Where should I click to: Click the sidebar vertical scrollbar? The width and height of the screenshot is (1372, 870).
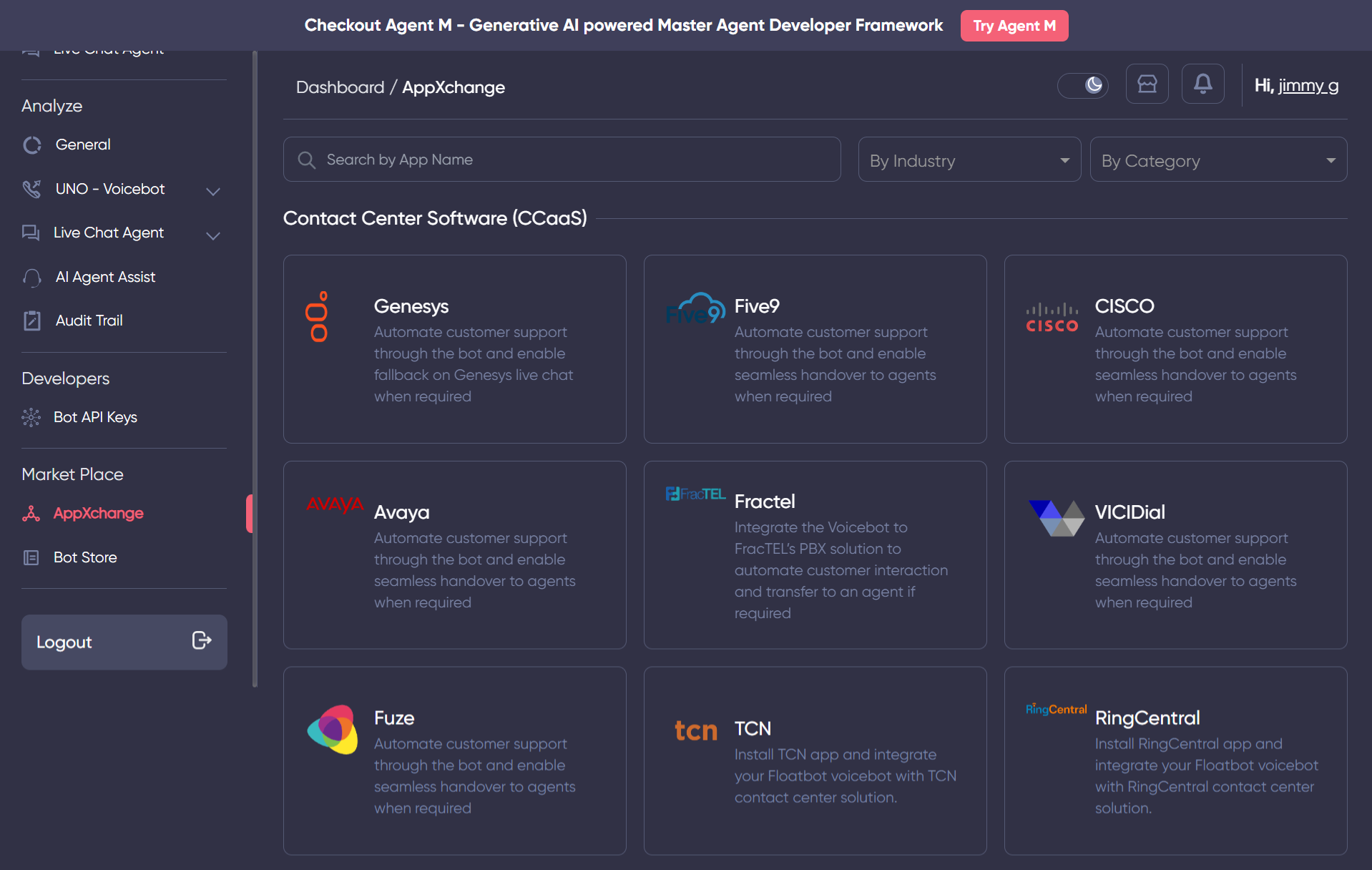(255, 368)
